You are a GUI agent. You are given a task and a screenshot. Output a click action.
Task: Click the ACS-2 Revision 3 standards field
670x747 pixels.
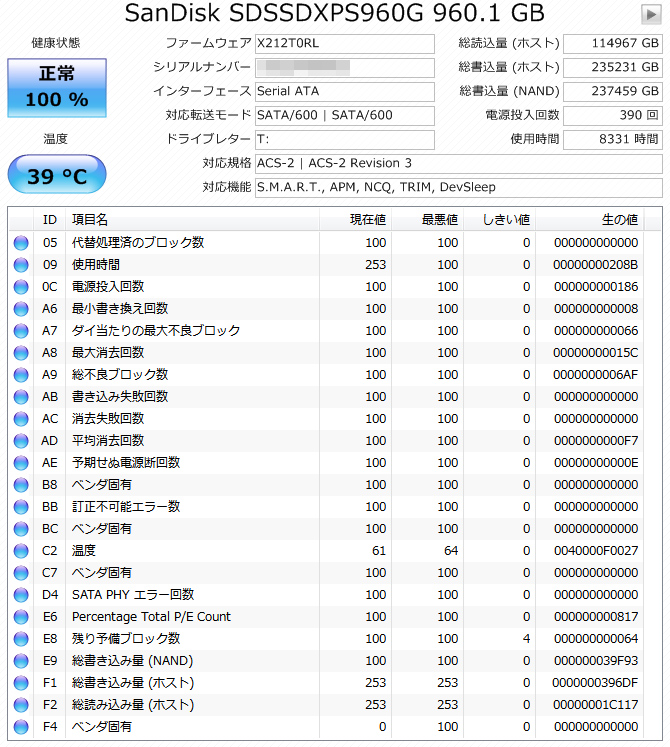(458, 163)
